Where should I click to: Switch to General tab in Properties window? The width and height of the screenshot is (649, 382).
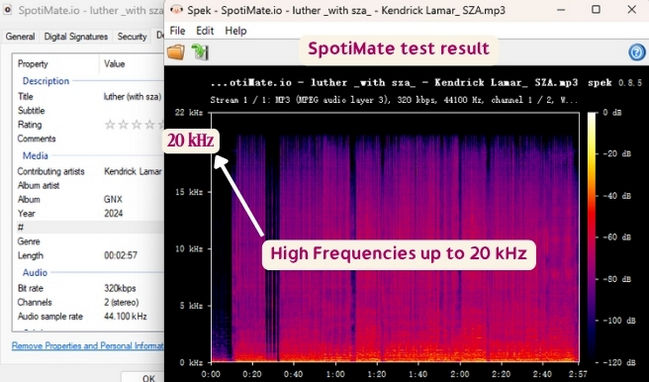pos(20,36)
